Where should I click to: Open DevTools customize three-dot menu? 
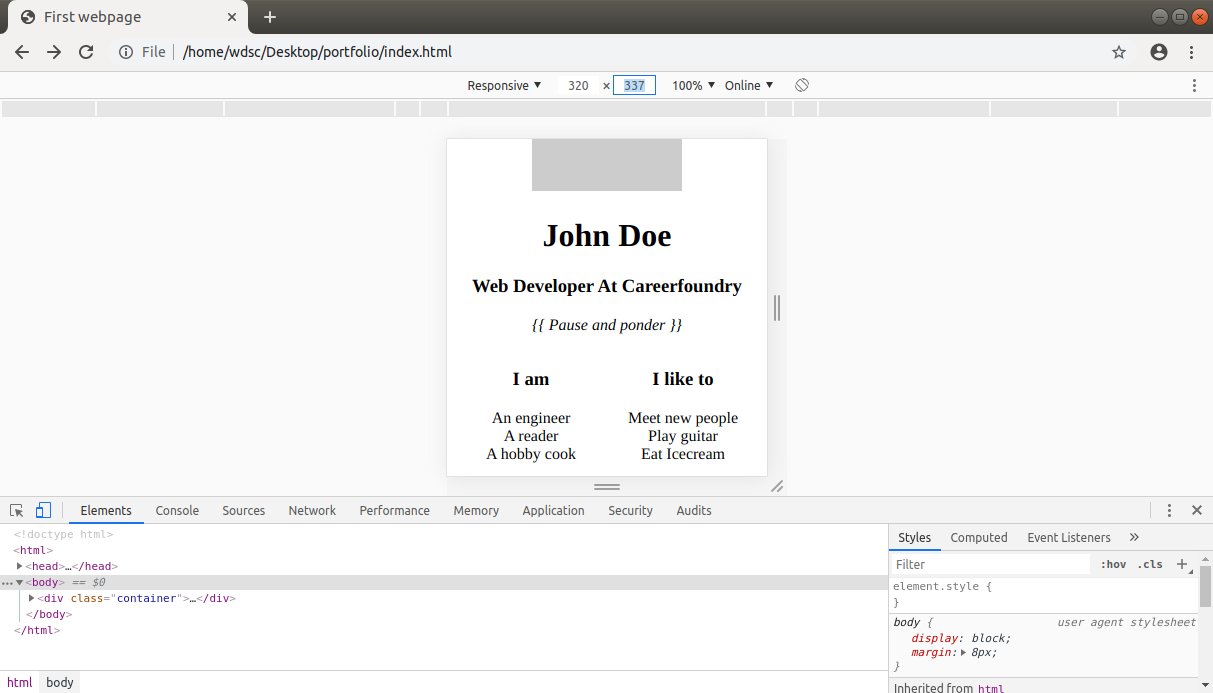1169,510
